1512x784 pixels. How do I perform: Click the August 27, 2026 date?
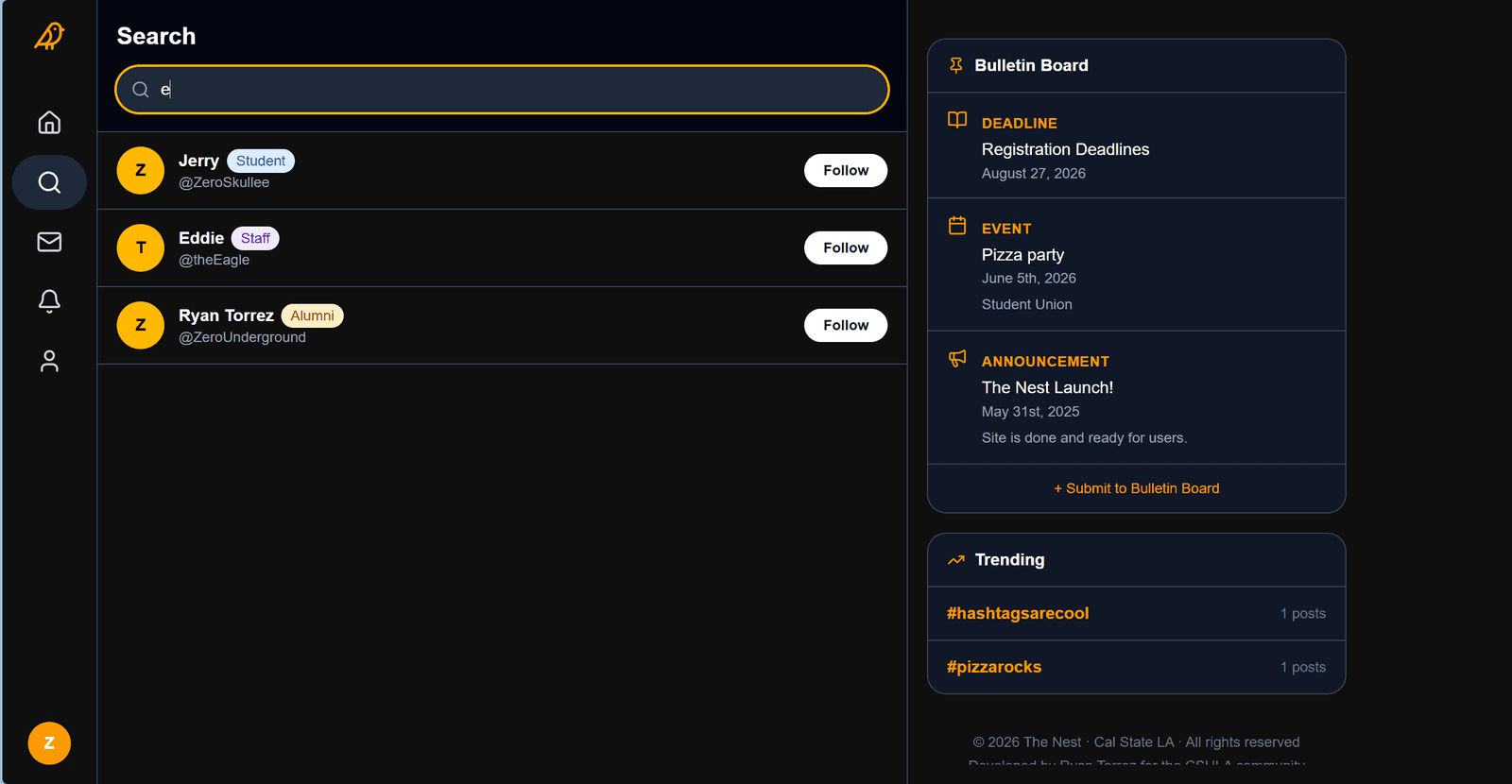point(1034,173)
